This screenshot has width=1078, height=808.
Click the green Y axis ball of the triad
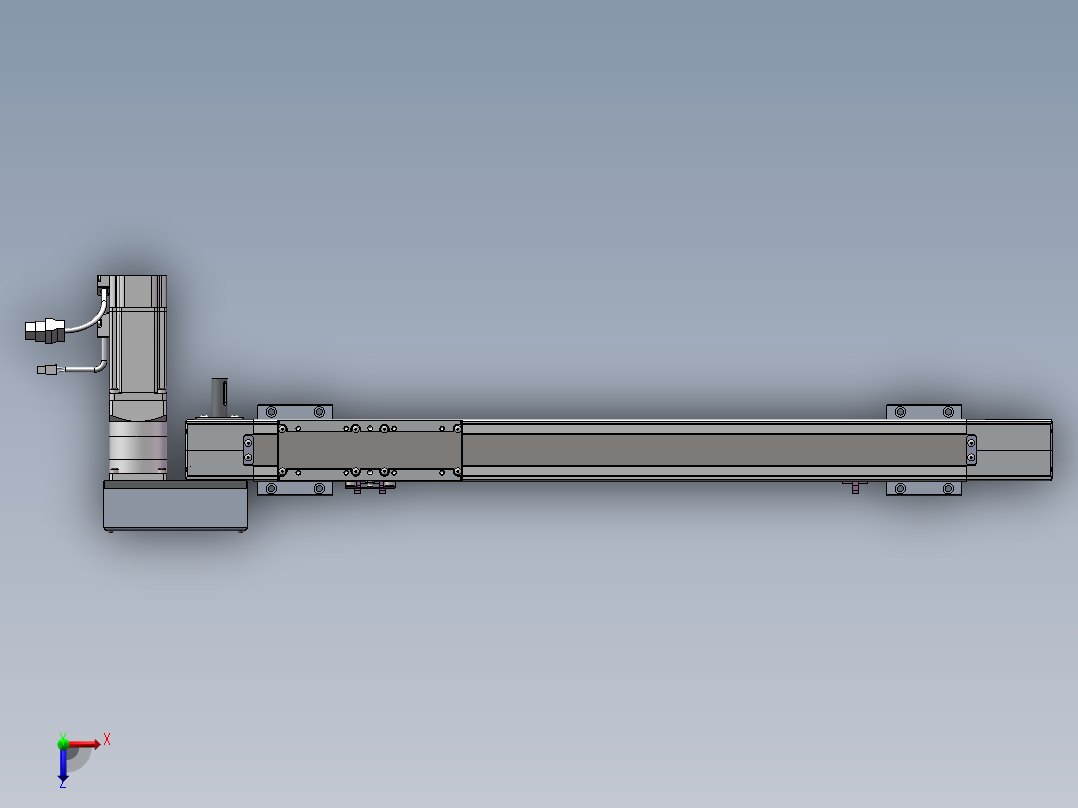point(63,743)
